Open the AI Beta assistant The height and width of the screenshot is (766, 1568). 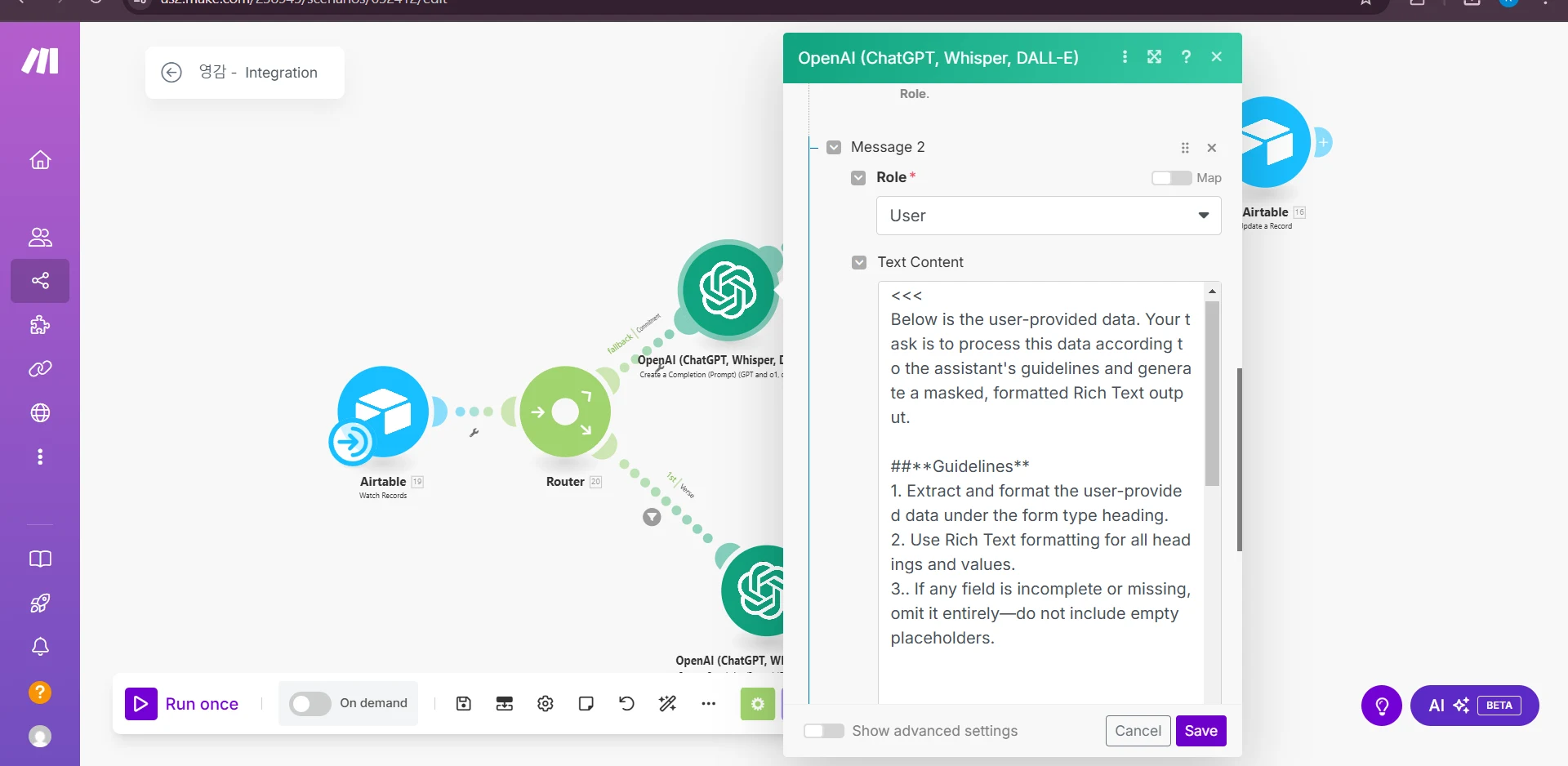(x=1475, y=706)
